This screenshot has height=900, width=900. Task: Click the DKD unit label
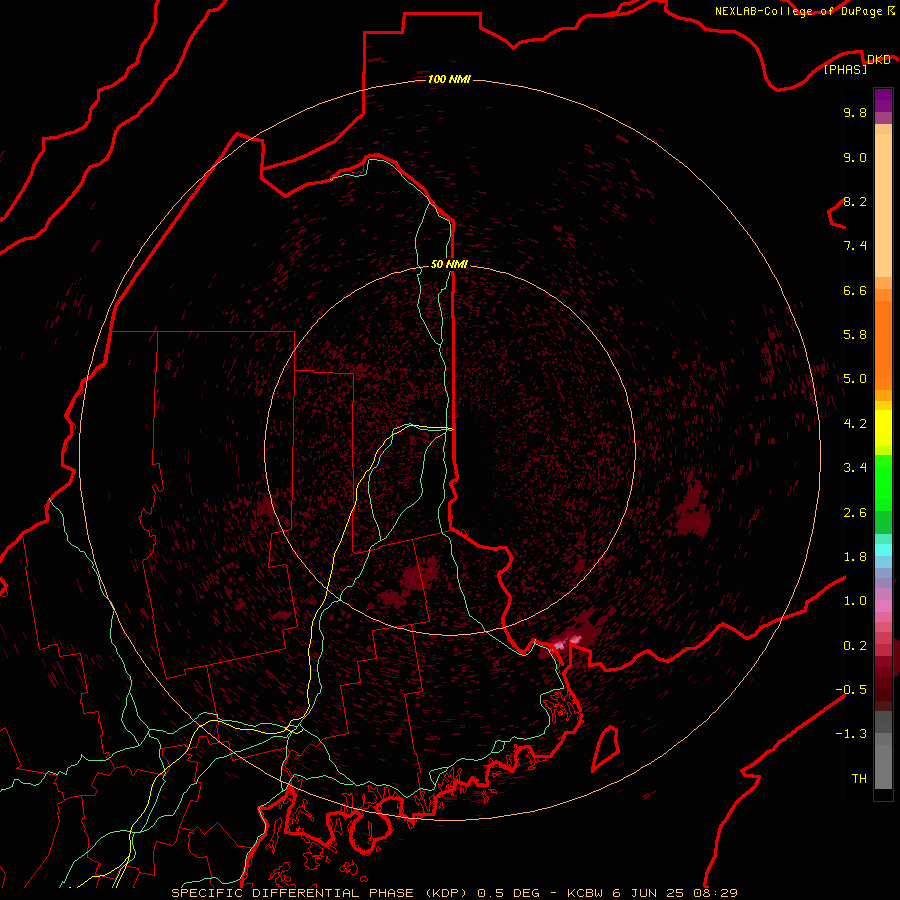878,59
